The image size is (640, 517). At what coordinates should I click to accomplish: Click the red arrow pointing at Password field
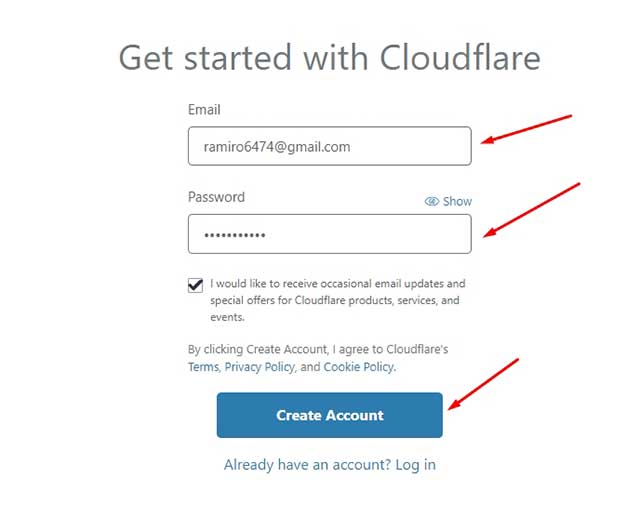pyautogui.click(x=532, y=210)
